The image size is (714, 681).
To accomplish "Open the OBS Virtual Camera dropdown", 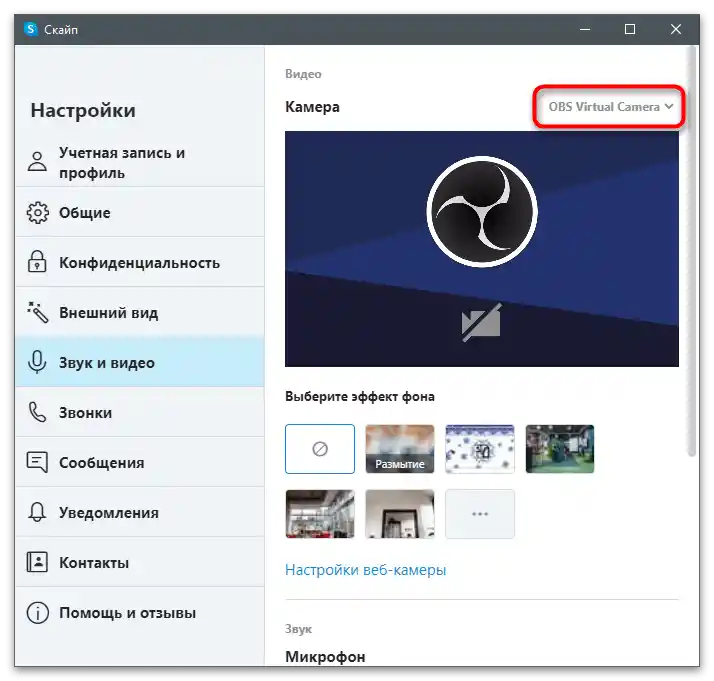I will coord(610,107).
